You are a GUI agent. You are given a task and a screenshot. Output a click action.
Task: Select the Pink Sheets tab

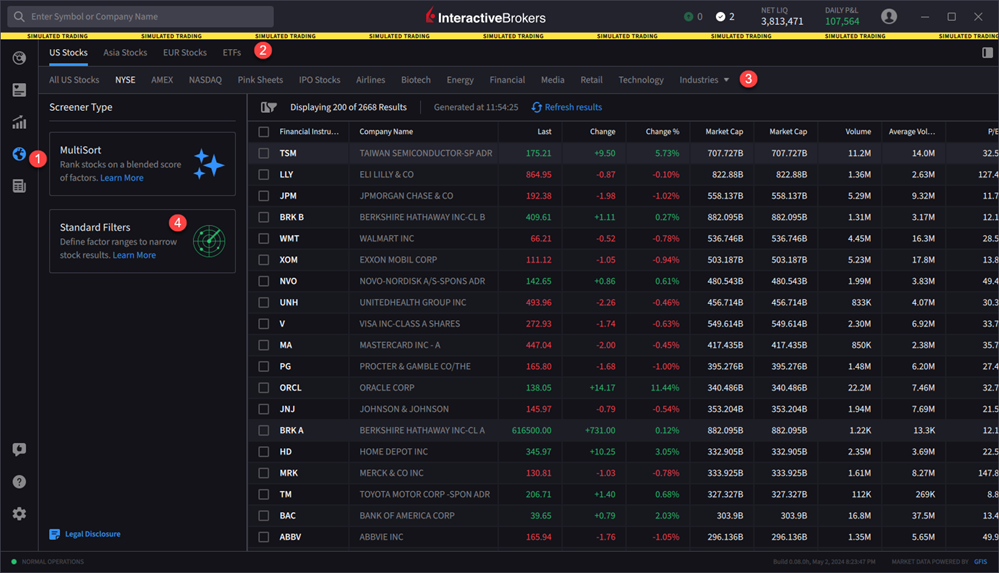(260, 80)
